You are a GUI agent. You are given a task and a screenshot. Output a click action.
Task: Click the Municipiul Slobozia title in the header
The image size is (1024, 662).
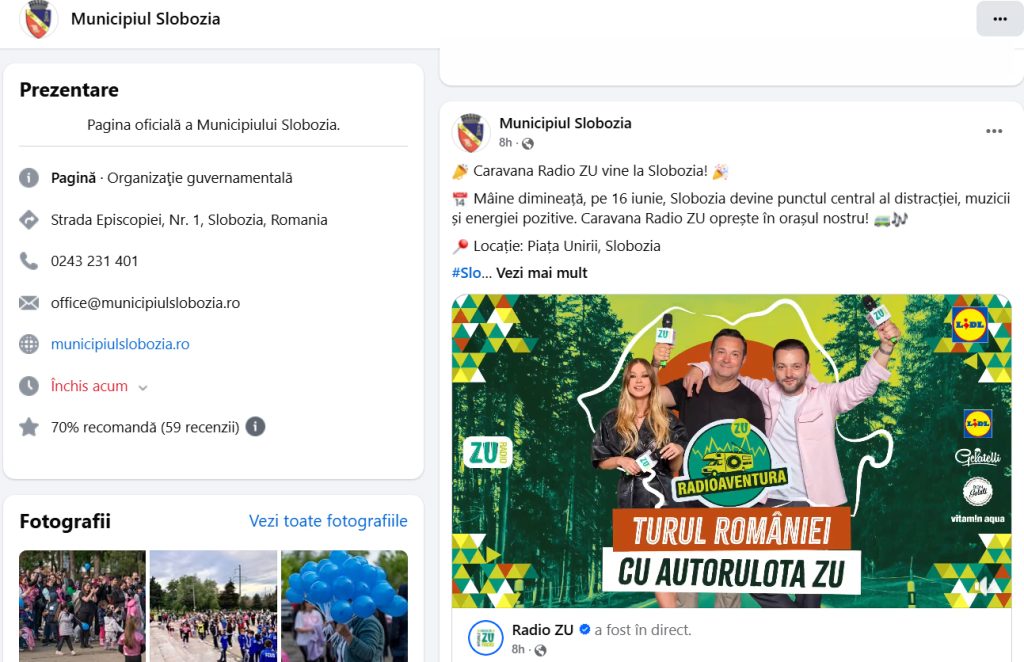click(x=146, y=19)
